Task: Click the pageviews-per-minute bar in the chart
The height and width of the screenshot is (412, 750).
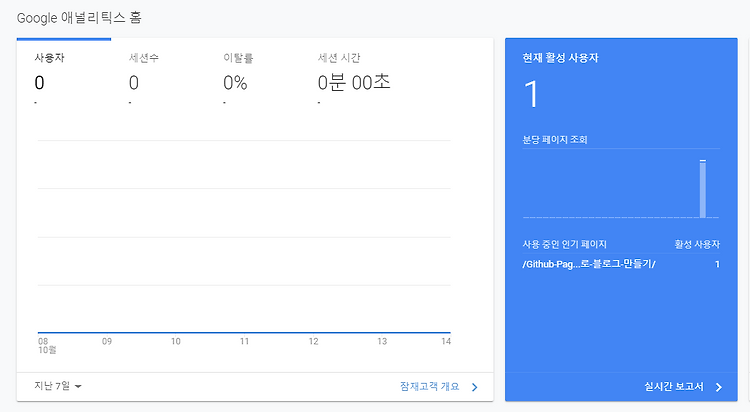Action: coord(703,189)
